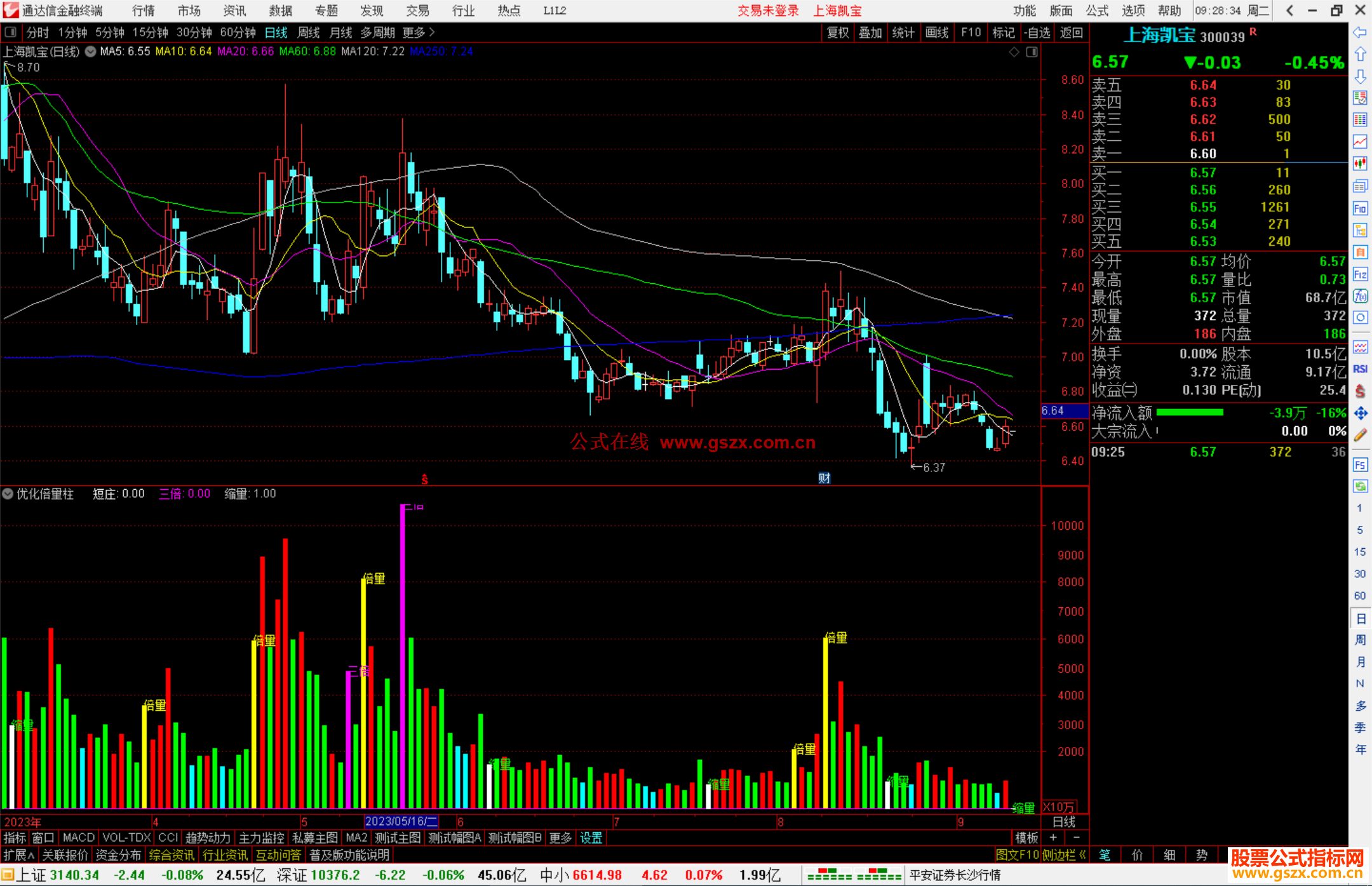Click the four-way move arrows icon
This screenshot has height=886, width=1372.
(x=1360, y=413)
